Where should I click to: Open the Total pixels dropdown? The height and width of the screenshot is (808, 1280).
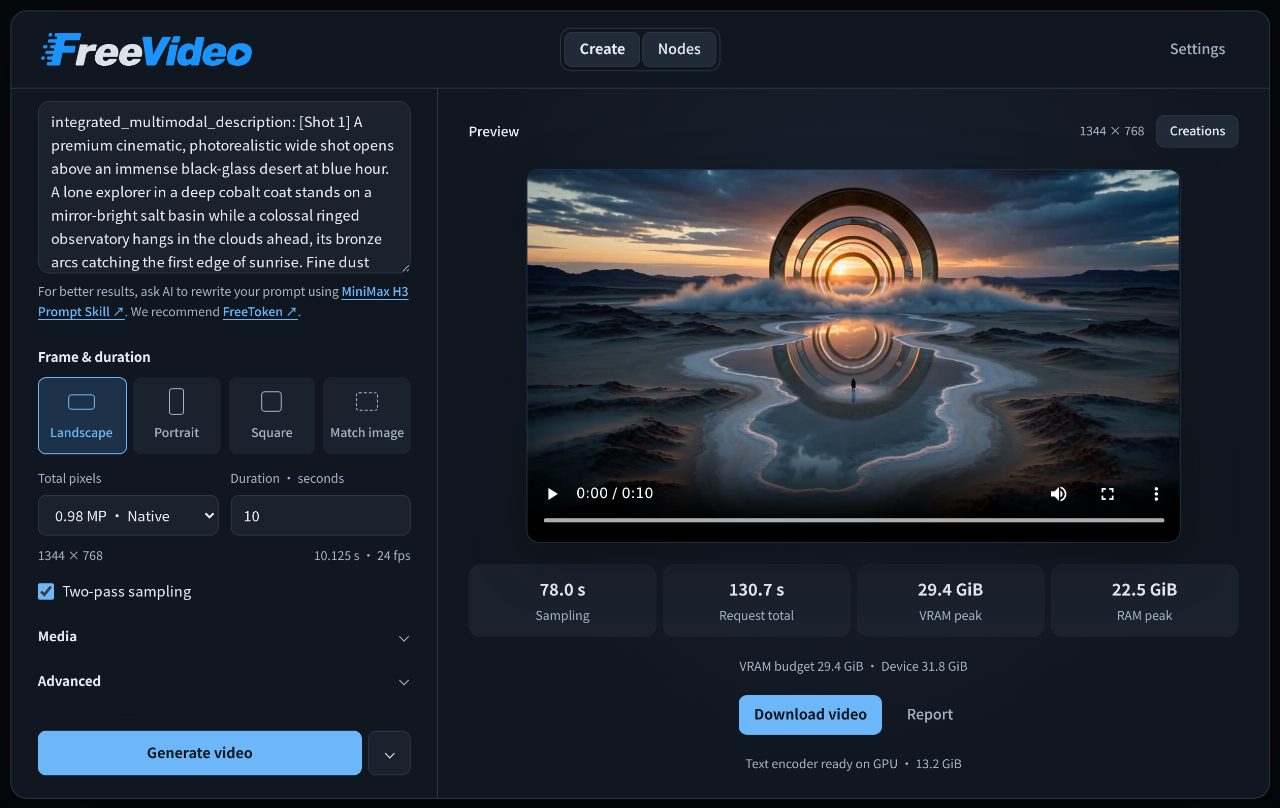[128, 516]
